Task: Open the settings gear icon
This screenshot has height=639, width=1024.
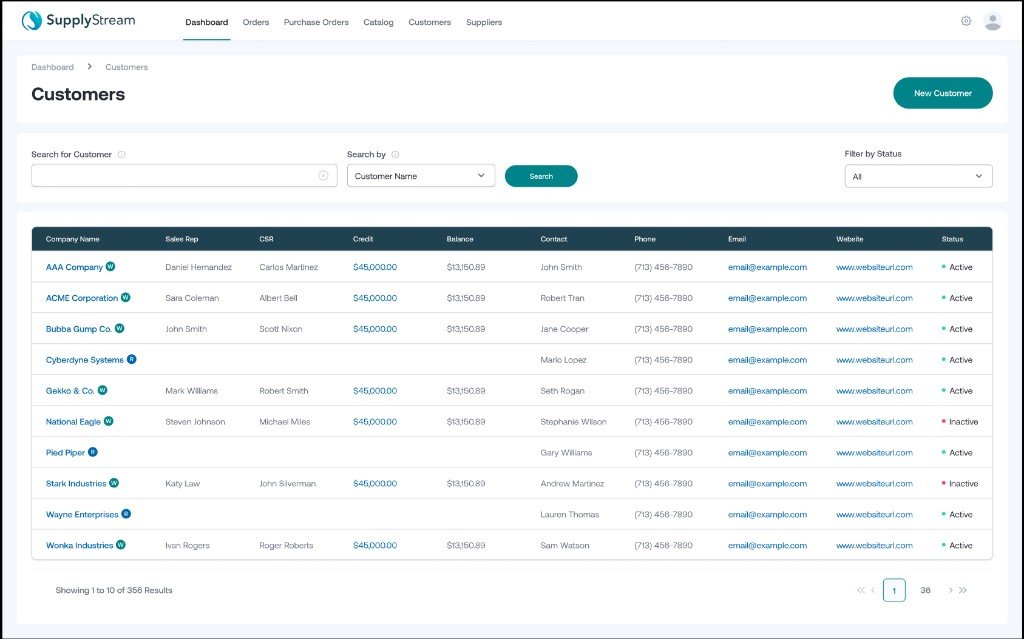Action: click(966, 21)
